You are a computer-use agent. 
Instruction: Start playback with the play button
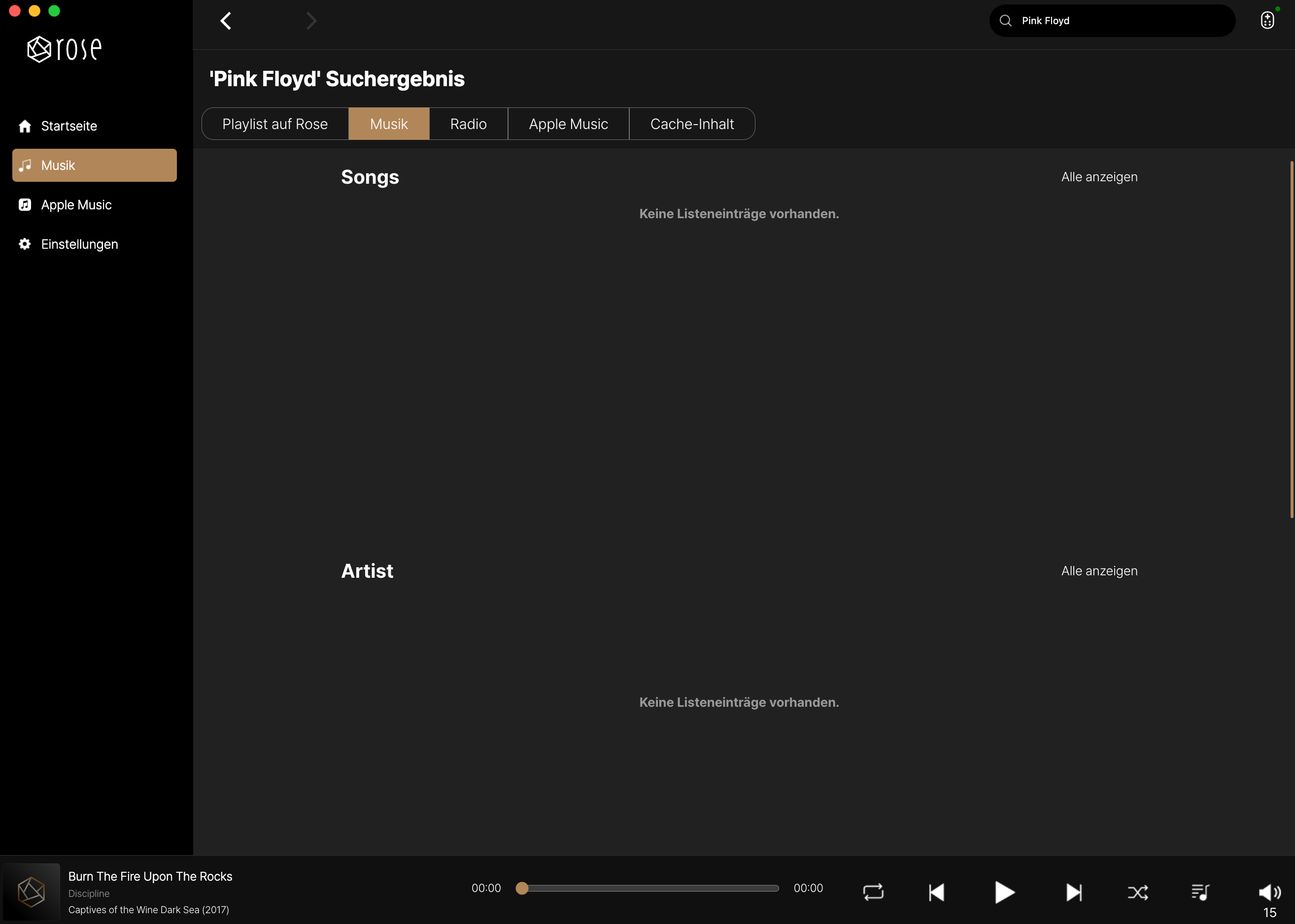pos(1005,891)
